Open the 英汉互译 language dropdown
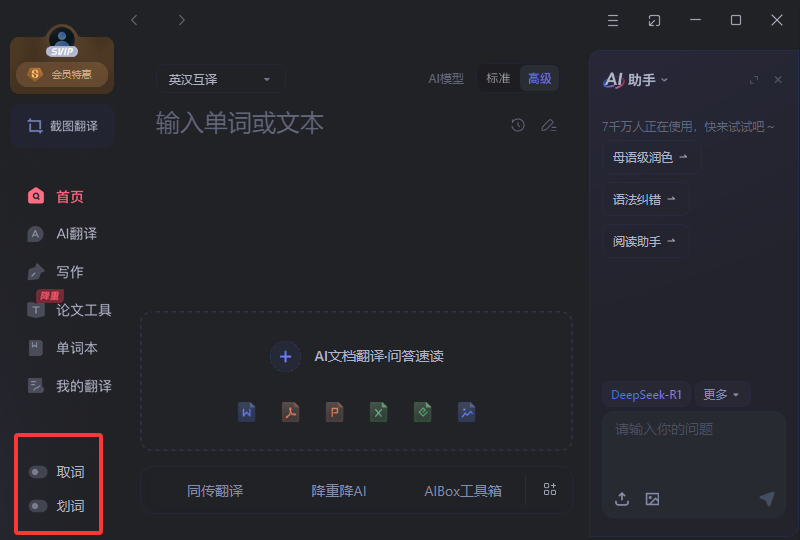This screenshot has height=540, width=800. click(220, 79)
